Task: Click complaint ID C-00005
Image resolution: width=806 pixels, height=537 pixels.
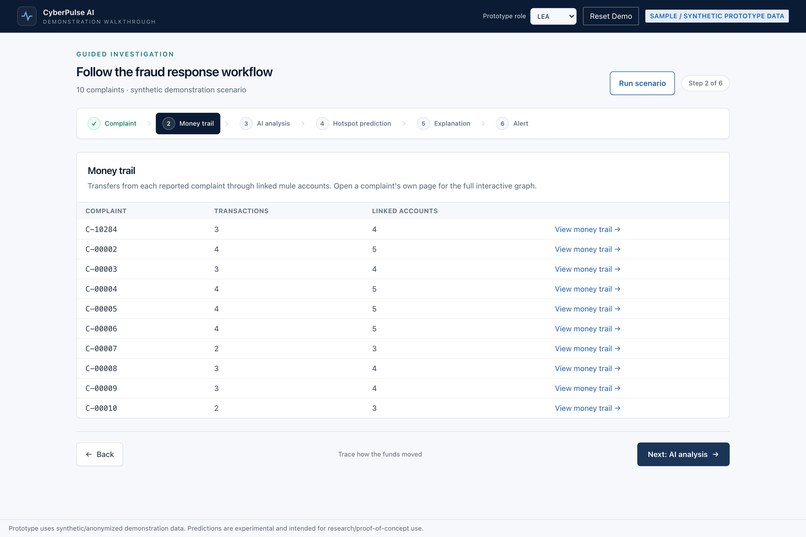Action: click(x=101, y=309)
